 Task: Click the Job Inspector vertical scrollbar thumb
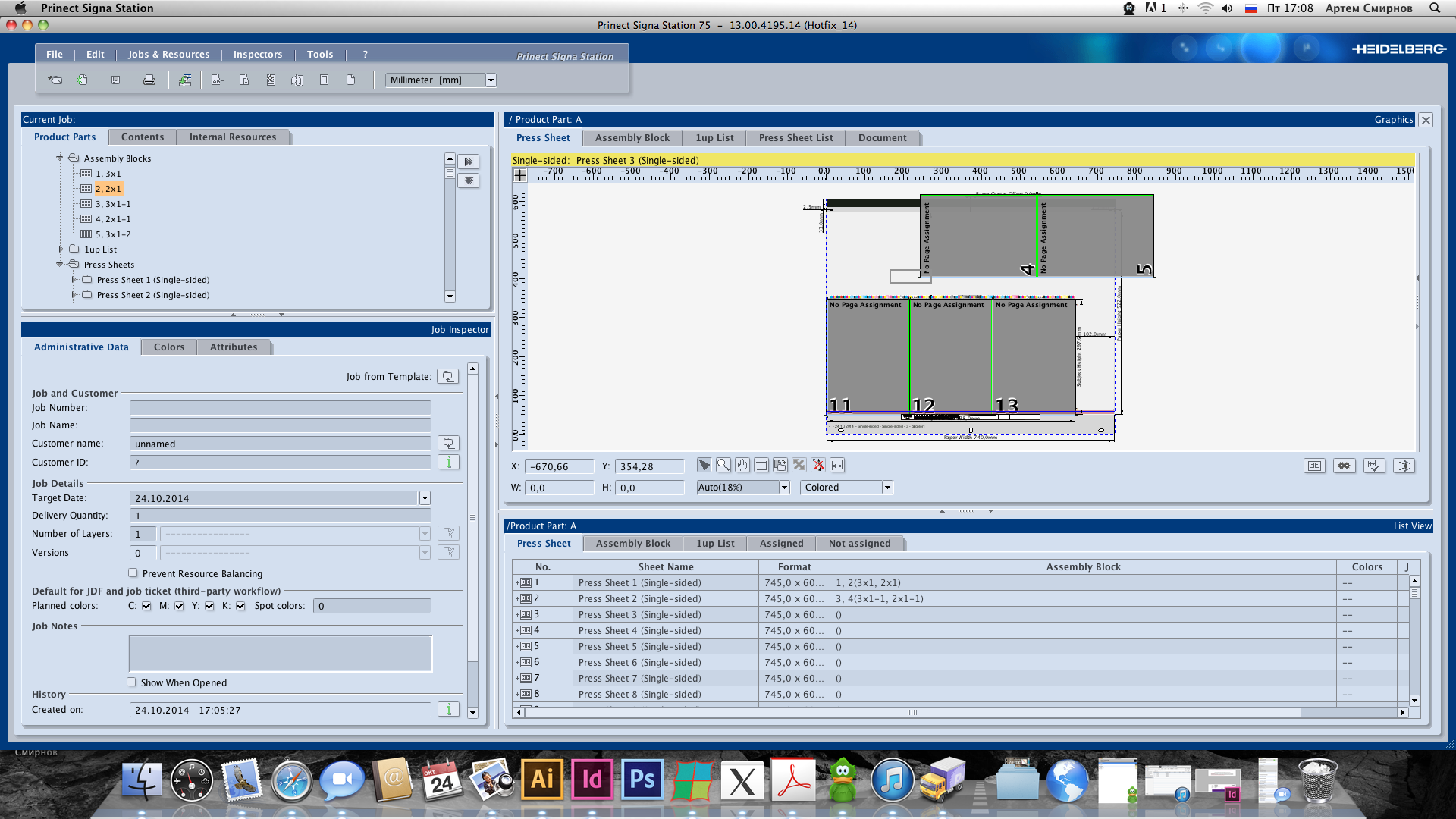[472, 519]
